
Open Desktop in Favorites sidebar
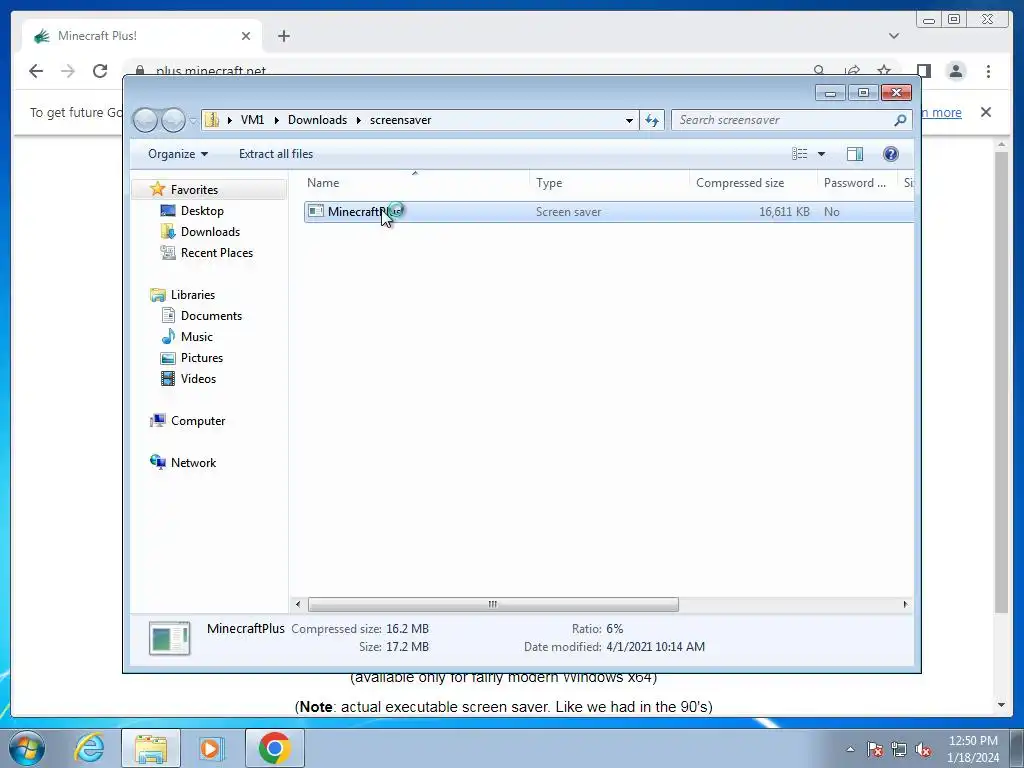pyautogui.click(x=202, y=210)
